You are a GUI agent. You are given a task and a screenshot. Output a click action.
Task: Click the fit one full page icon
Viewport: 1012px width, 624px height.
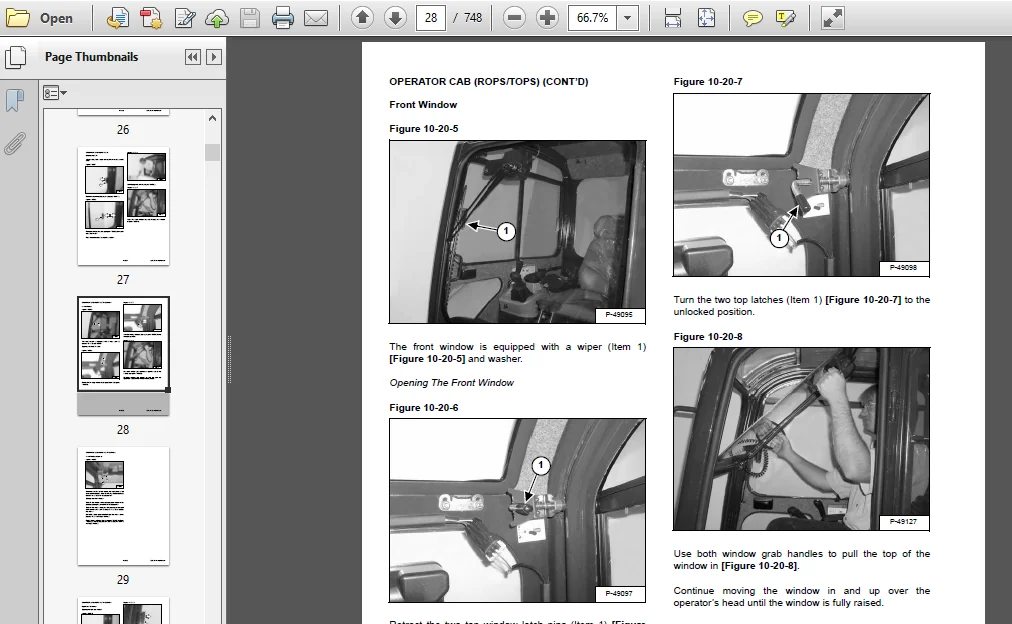(x=707, y=18)
